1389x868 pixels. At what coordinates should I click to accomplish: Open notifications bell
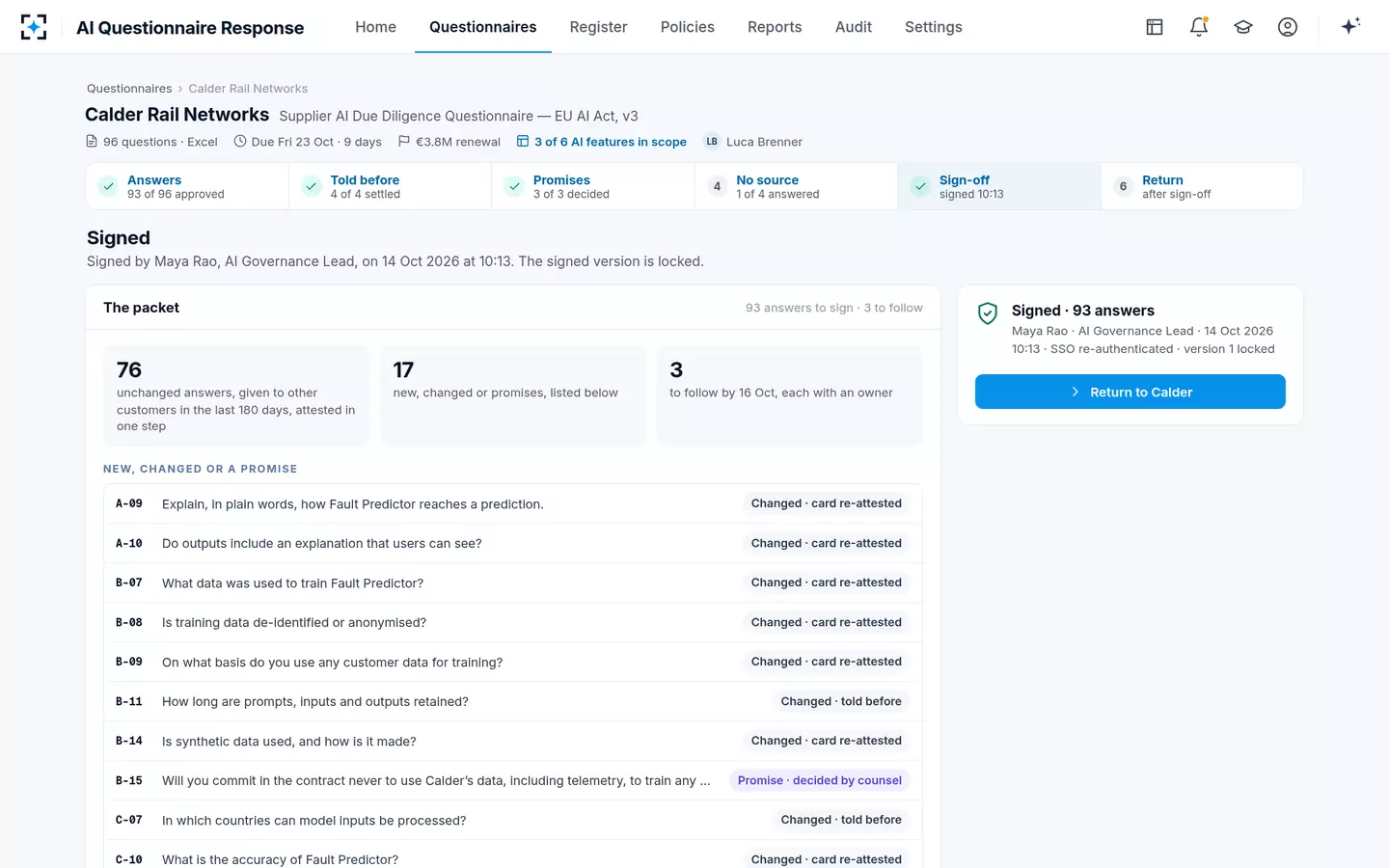pos(1199,27)
